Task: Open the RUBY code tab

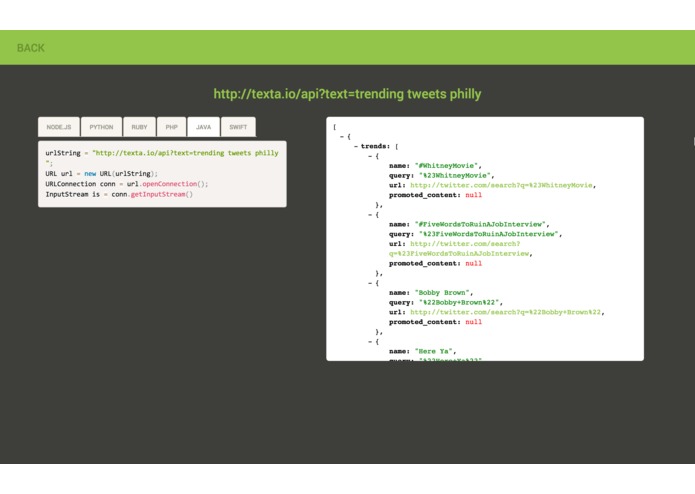Action: click(139, 127)
